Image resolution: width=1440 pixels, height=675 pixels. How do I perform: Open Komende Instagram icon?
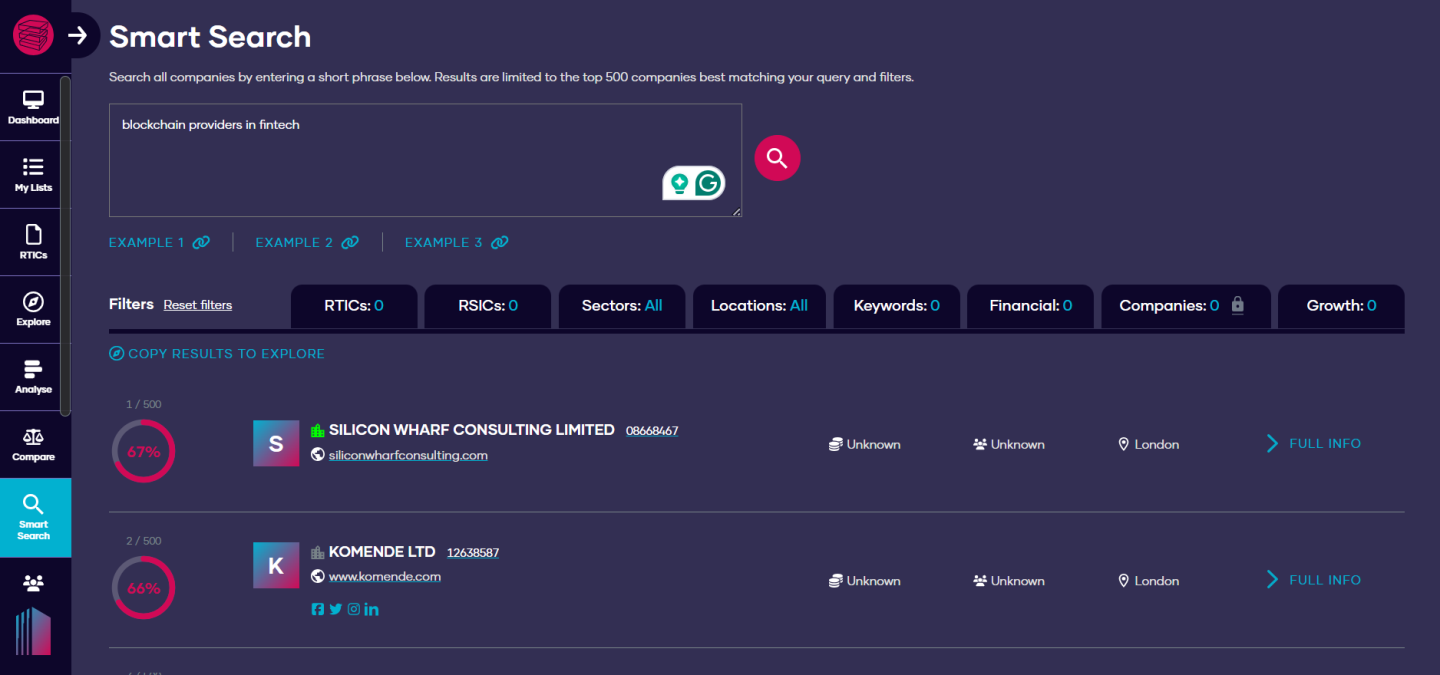pos(353,609)
